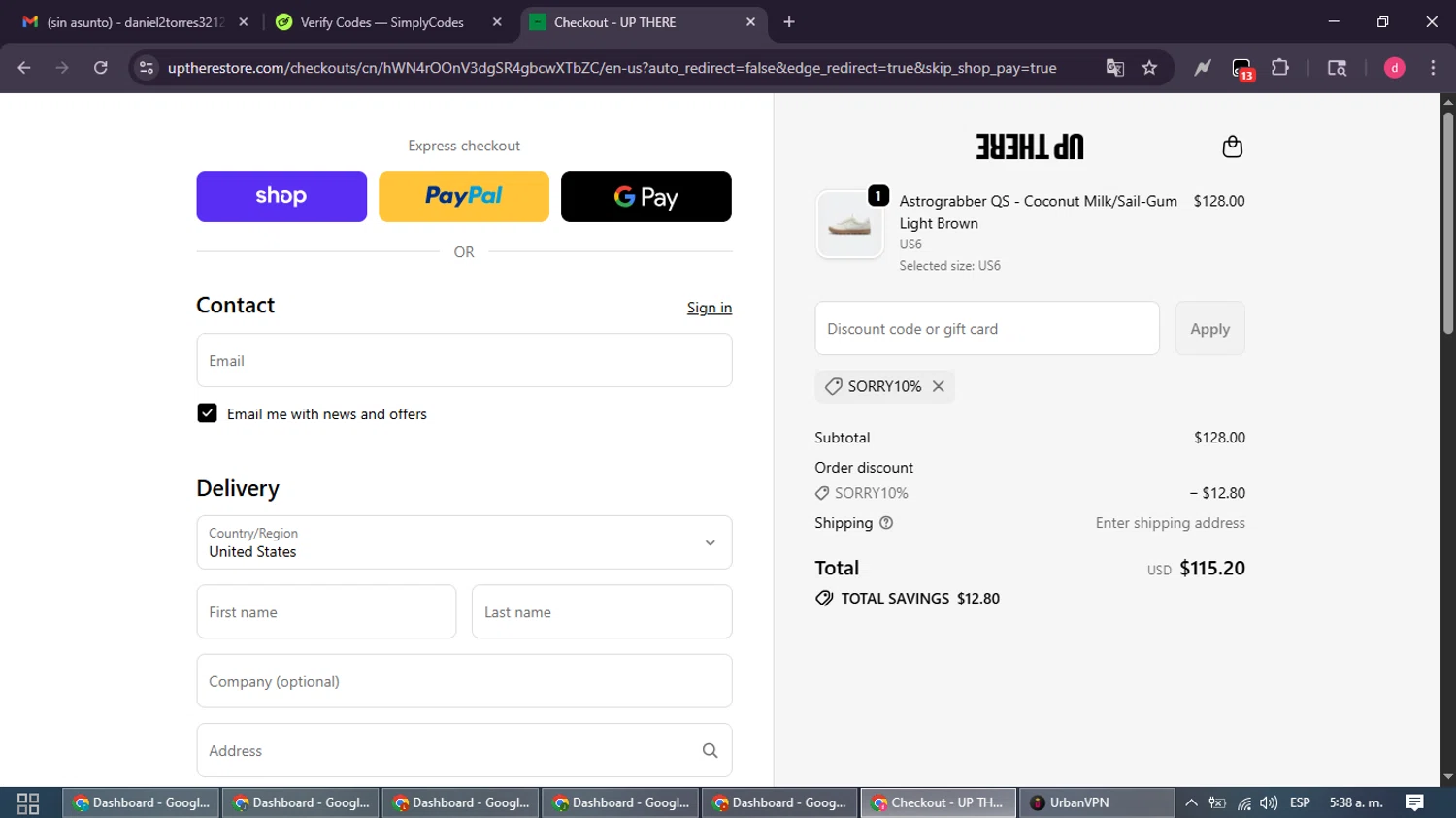Close the Gmail sin asunto tab
Image resolution: width=1456 pixels, height=818 pixels.
click(243, 22)
